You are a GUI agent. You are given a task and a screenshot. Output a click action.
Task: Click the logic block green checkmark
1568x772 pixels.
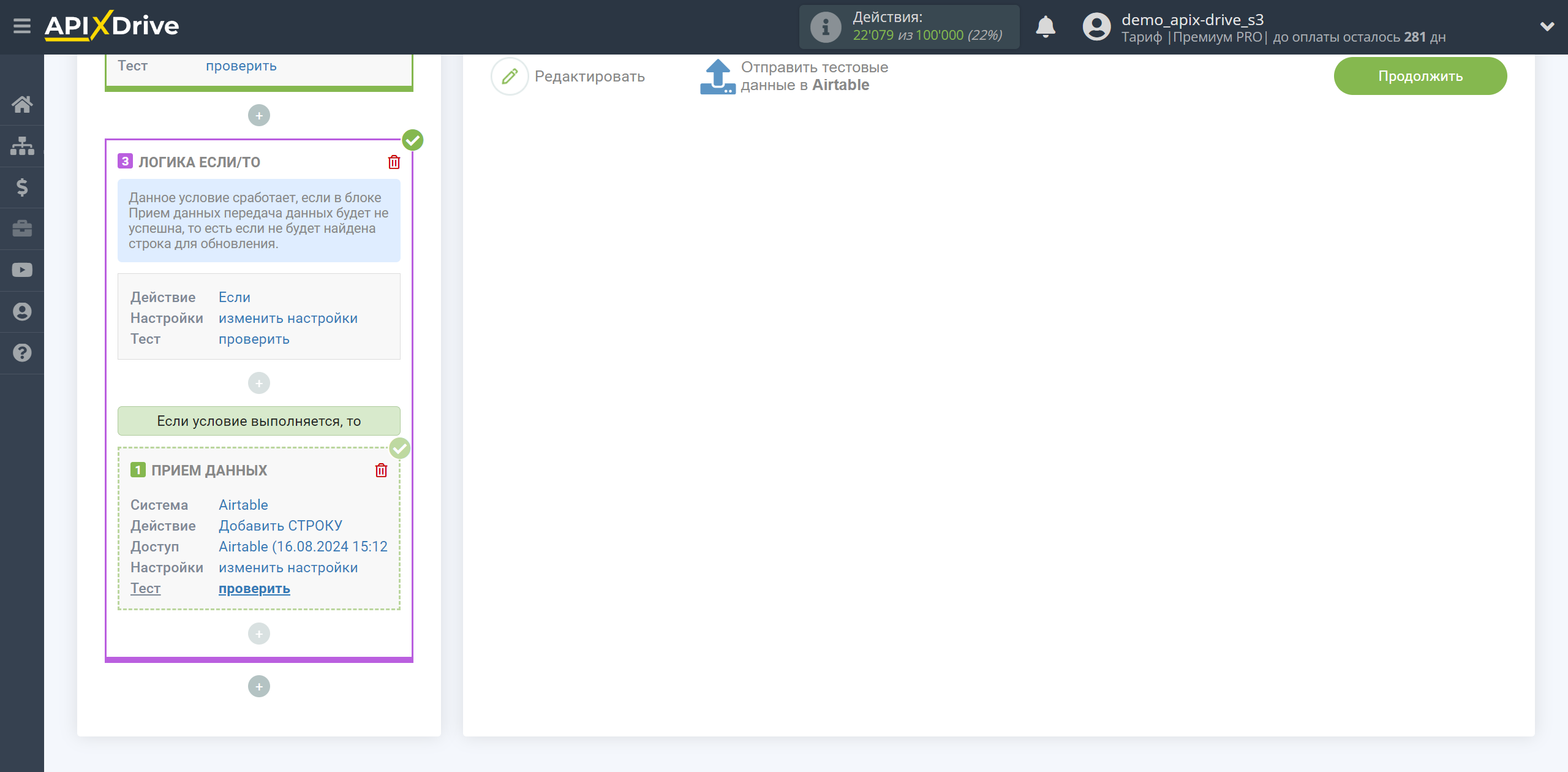click(x=412, y=140)
